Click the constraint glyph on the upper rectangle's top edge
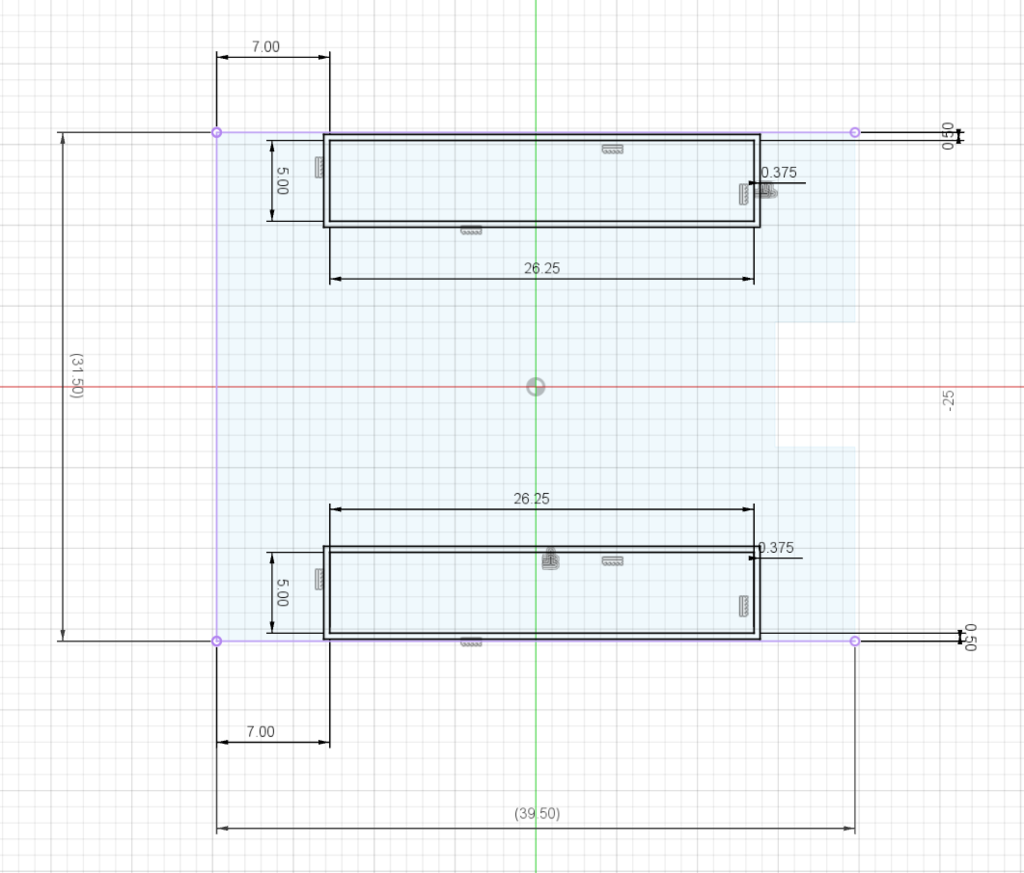This screenshot has height=873, width=1024. tap(612, 150)
